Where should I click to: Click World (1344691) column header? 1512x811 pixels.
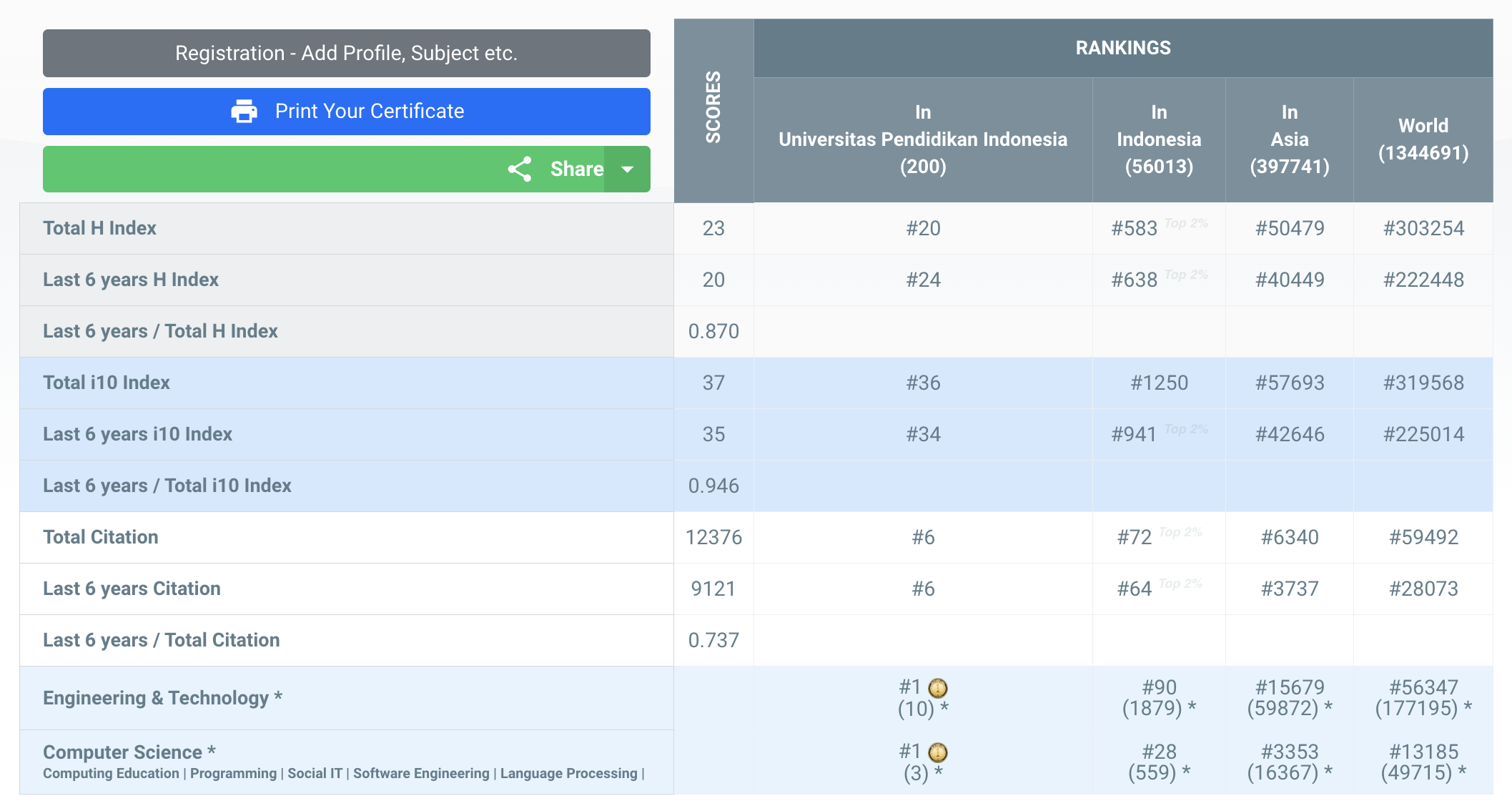point(1423,139)
